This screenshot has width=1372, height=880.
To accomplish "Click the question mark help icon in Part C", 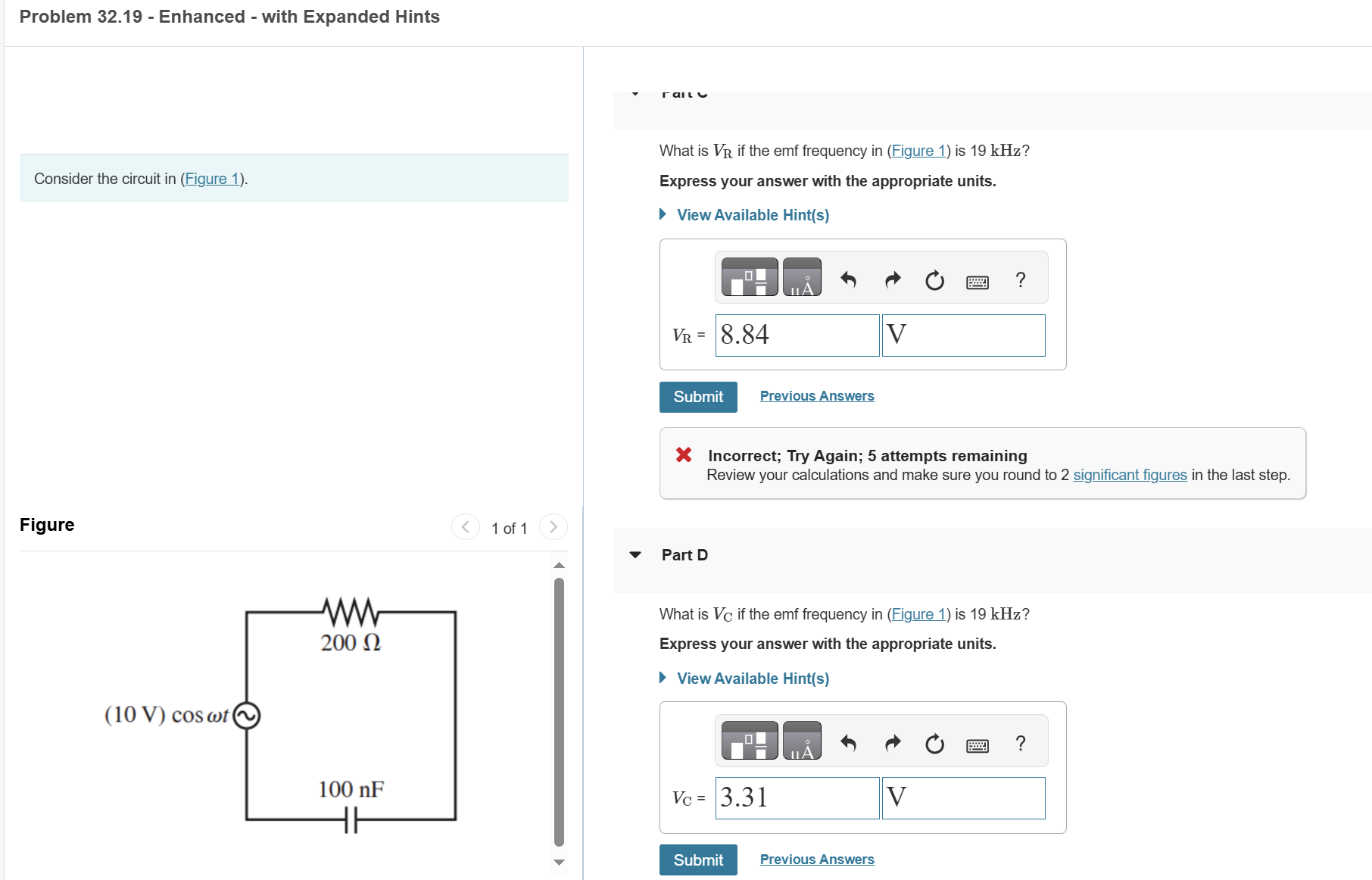I will pos(1020,280).
